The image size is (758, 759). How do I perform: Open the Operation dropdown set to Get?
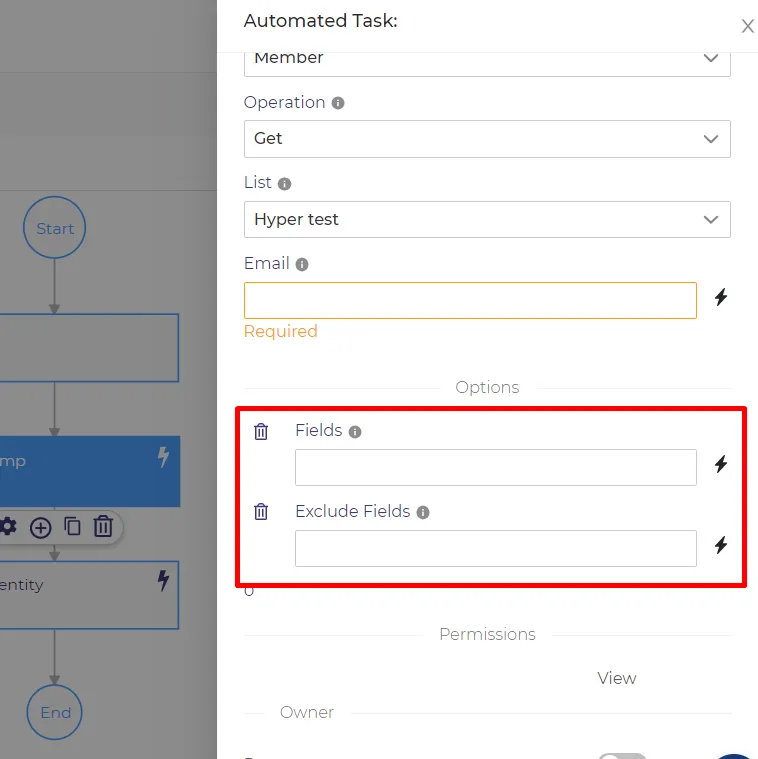487,139
